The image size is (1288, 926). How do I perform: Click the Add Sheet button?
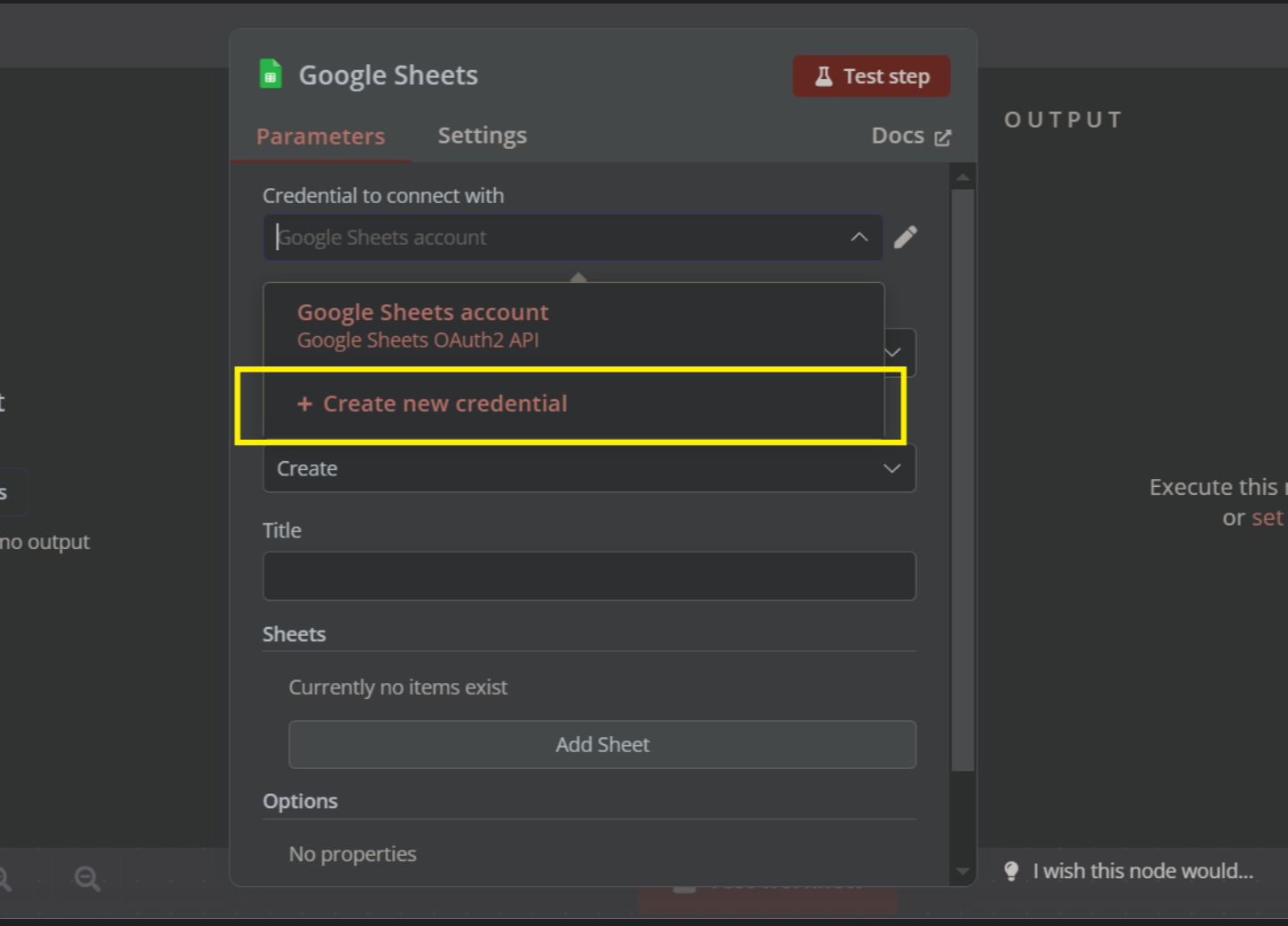pyautogui.click(x=602, y=744)
